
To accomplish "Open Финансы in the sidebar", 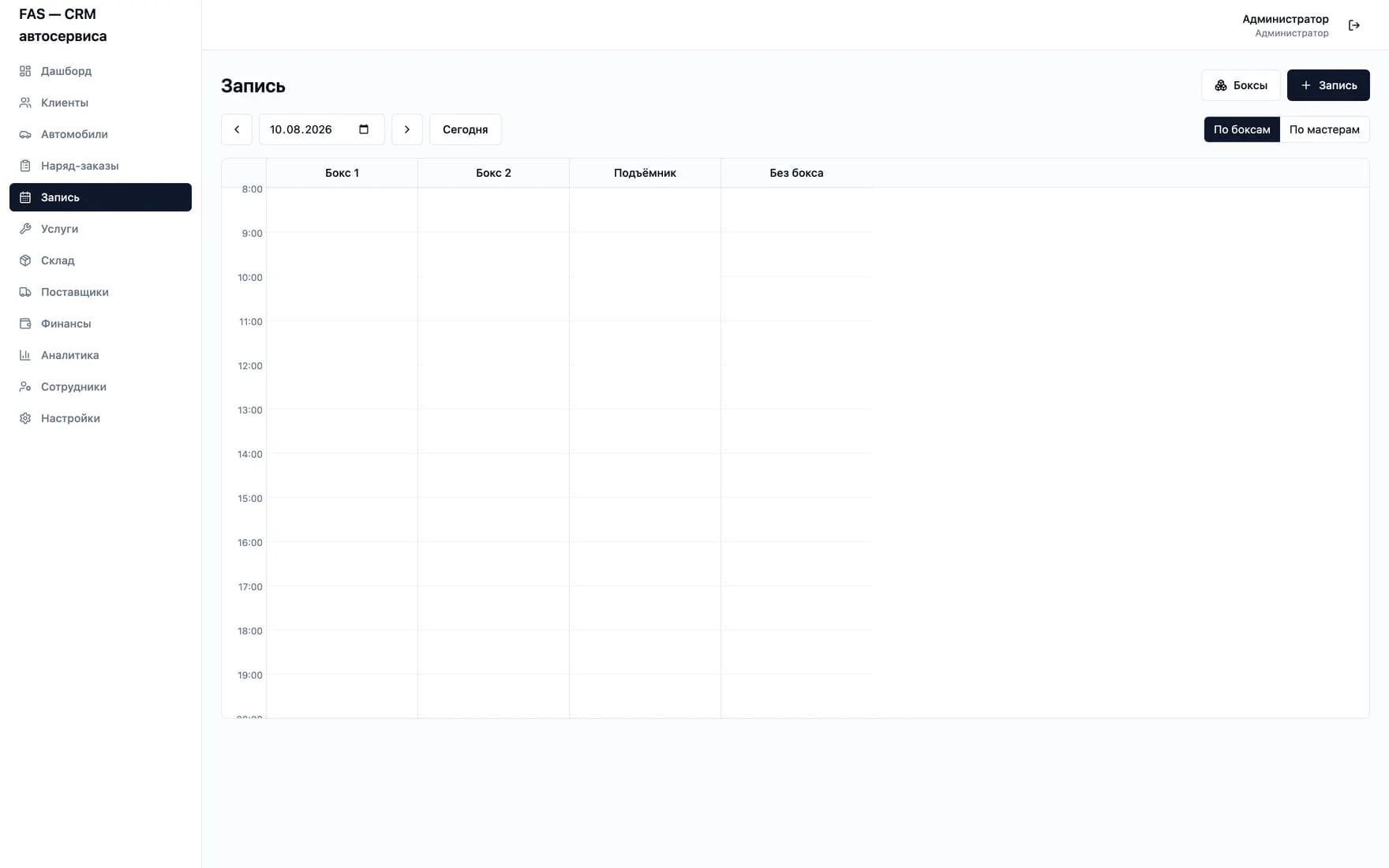I will pyautogui.click(x=100, y=324).
